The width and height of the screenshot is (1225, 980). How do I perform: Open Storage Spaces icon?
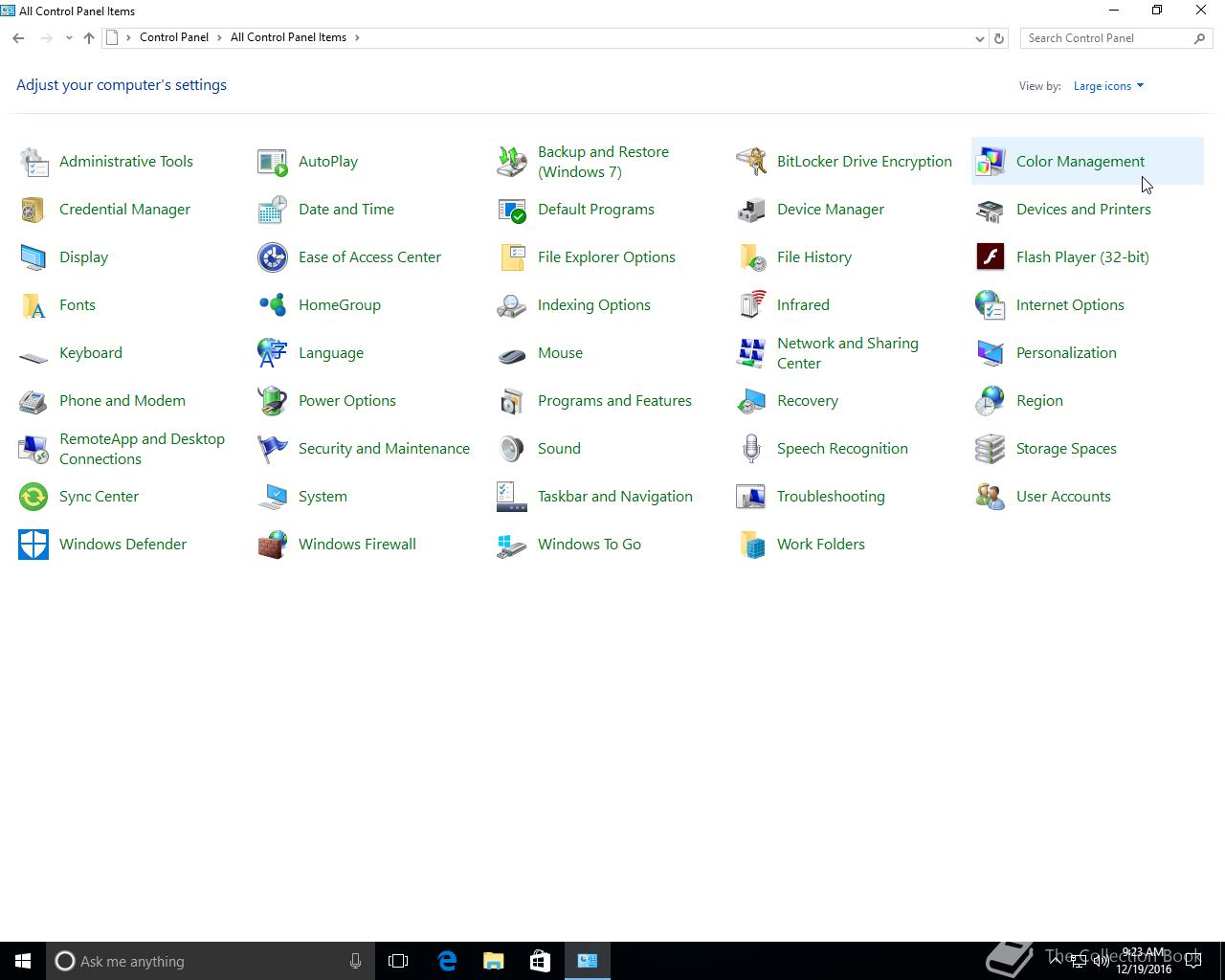point(991,449)
